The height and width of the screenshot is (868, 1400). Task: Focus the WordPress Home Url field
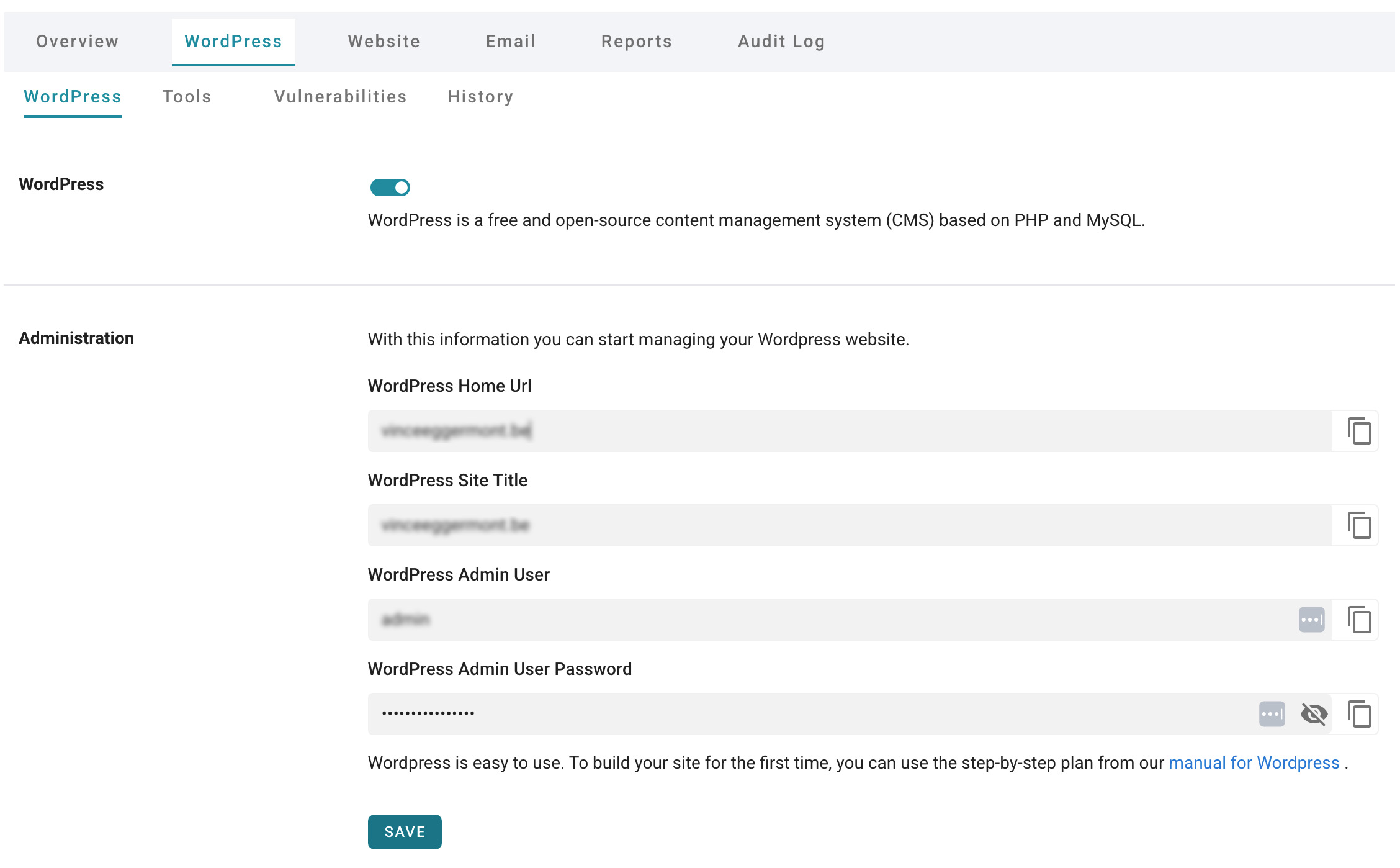(850, 431)
